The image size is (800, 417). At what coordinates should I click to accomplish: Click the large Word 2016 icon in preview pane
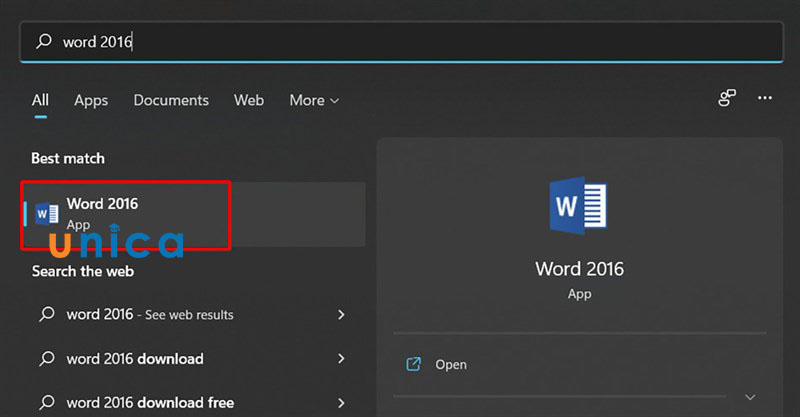(579, 206)
